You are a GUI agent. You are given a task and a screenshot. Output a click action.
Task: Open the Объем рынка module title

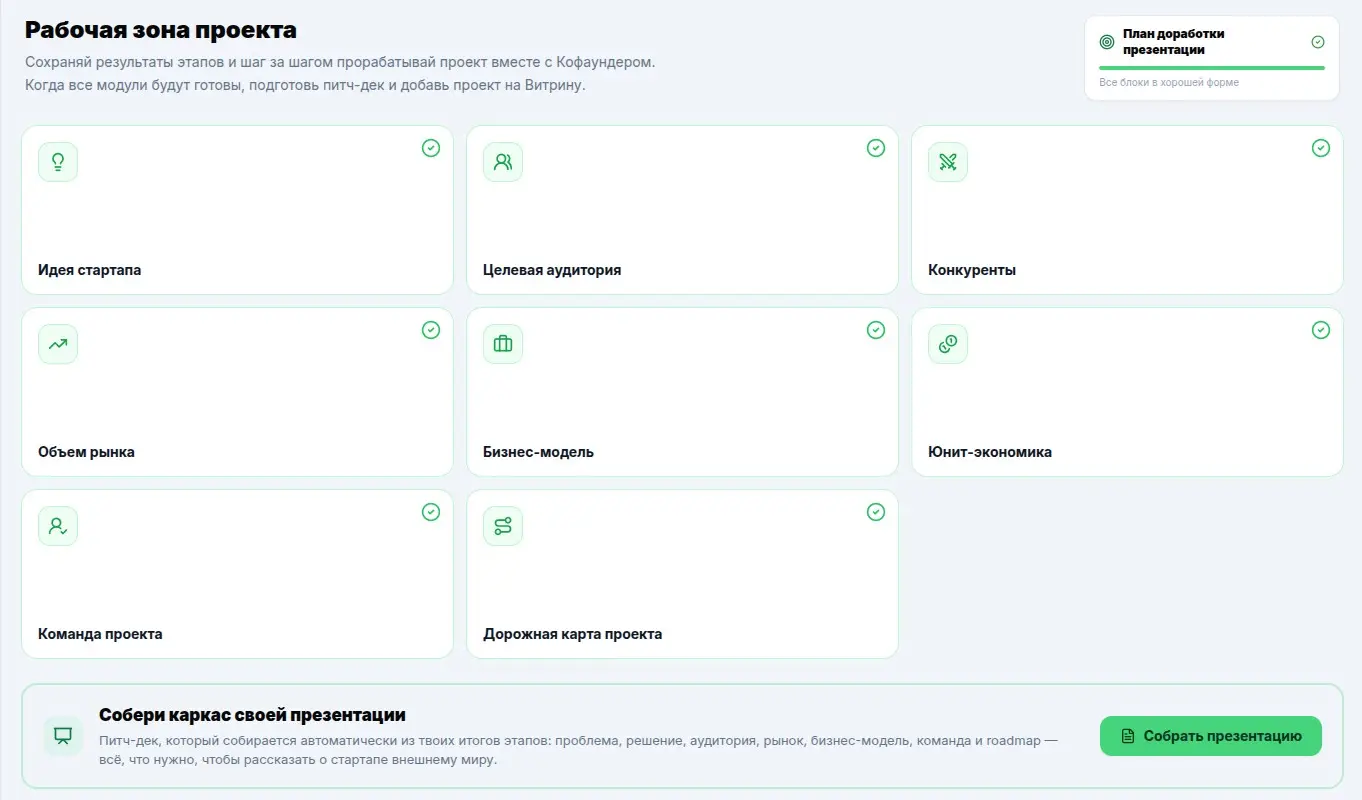click(86, 452)
